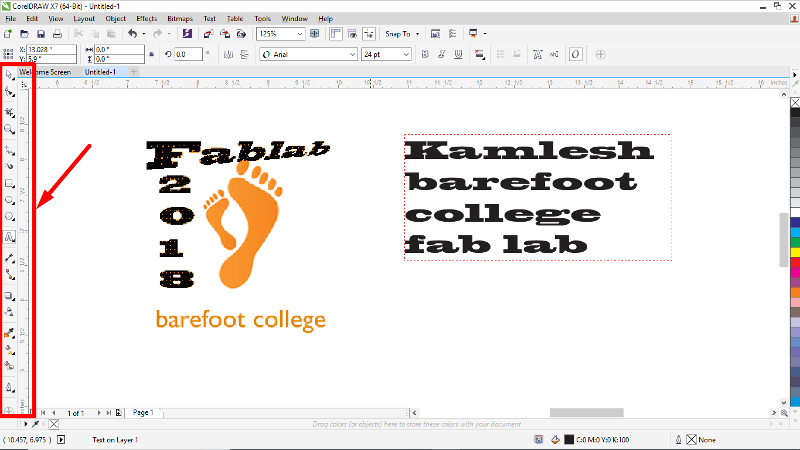Select the Ellipse tool
Viewport: 800px width, 450px height.
9,200
